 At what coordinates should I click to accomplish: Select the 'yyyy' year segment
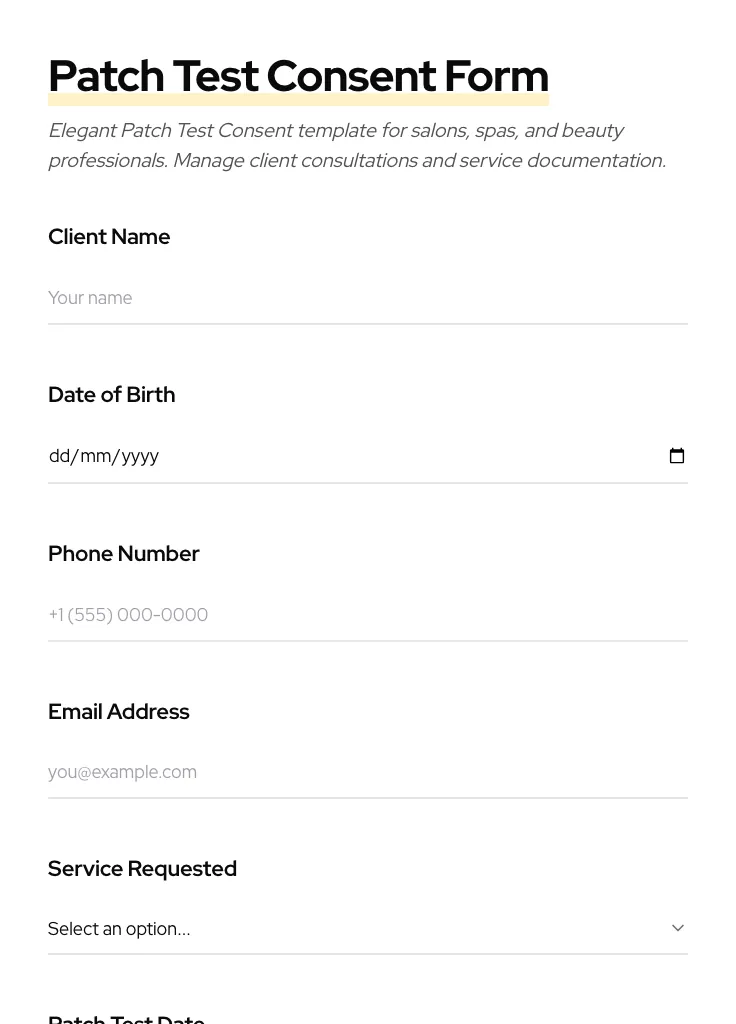click(140, 456)
